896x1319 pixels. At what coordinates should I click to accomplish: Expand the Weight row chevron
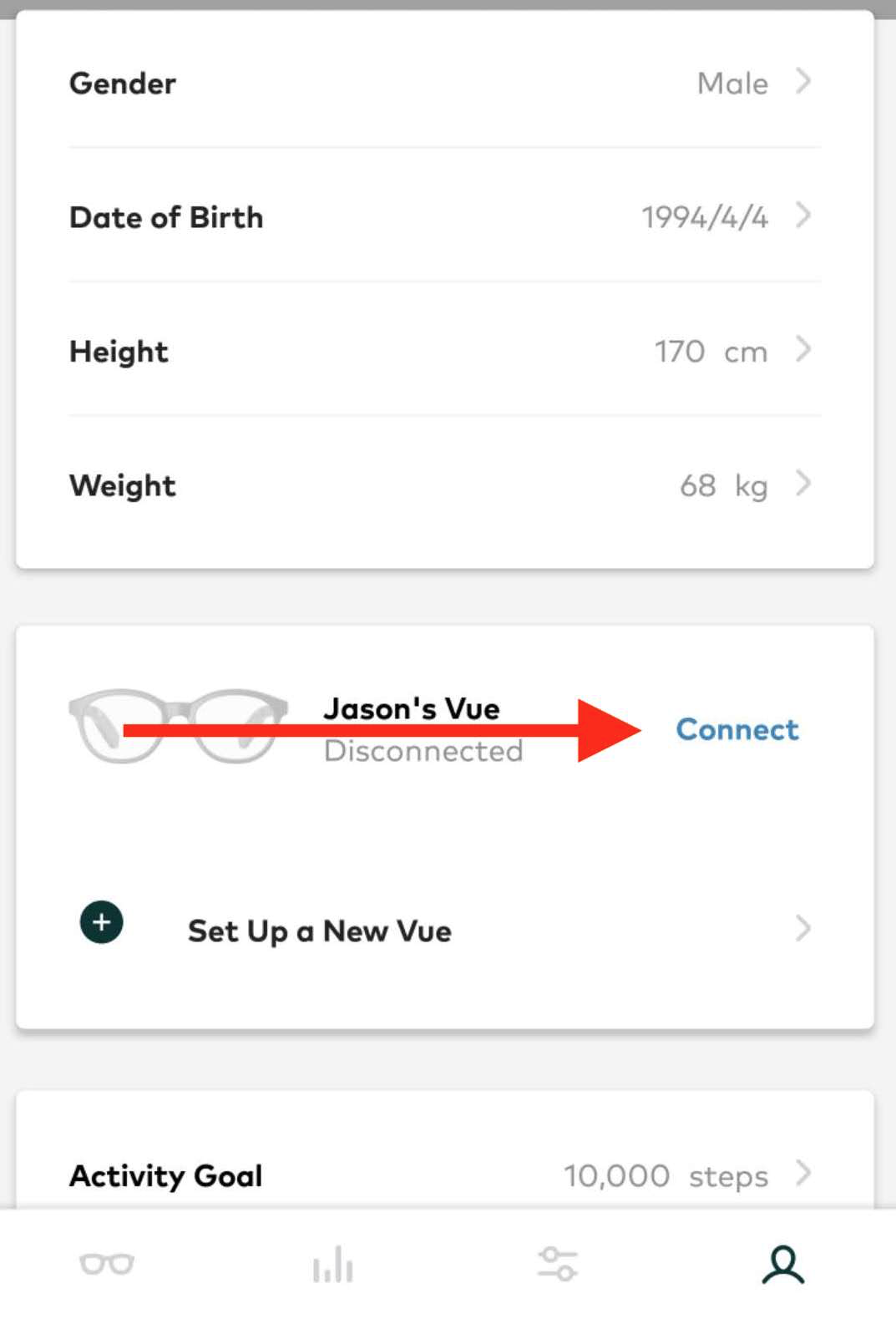coord(803,483)
